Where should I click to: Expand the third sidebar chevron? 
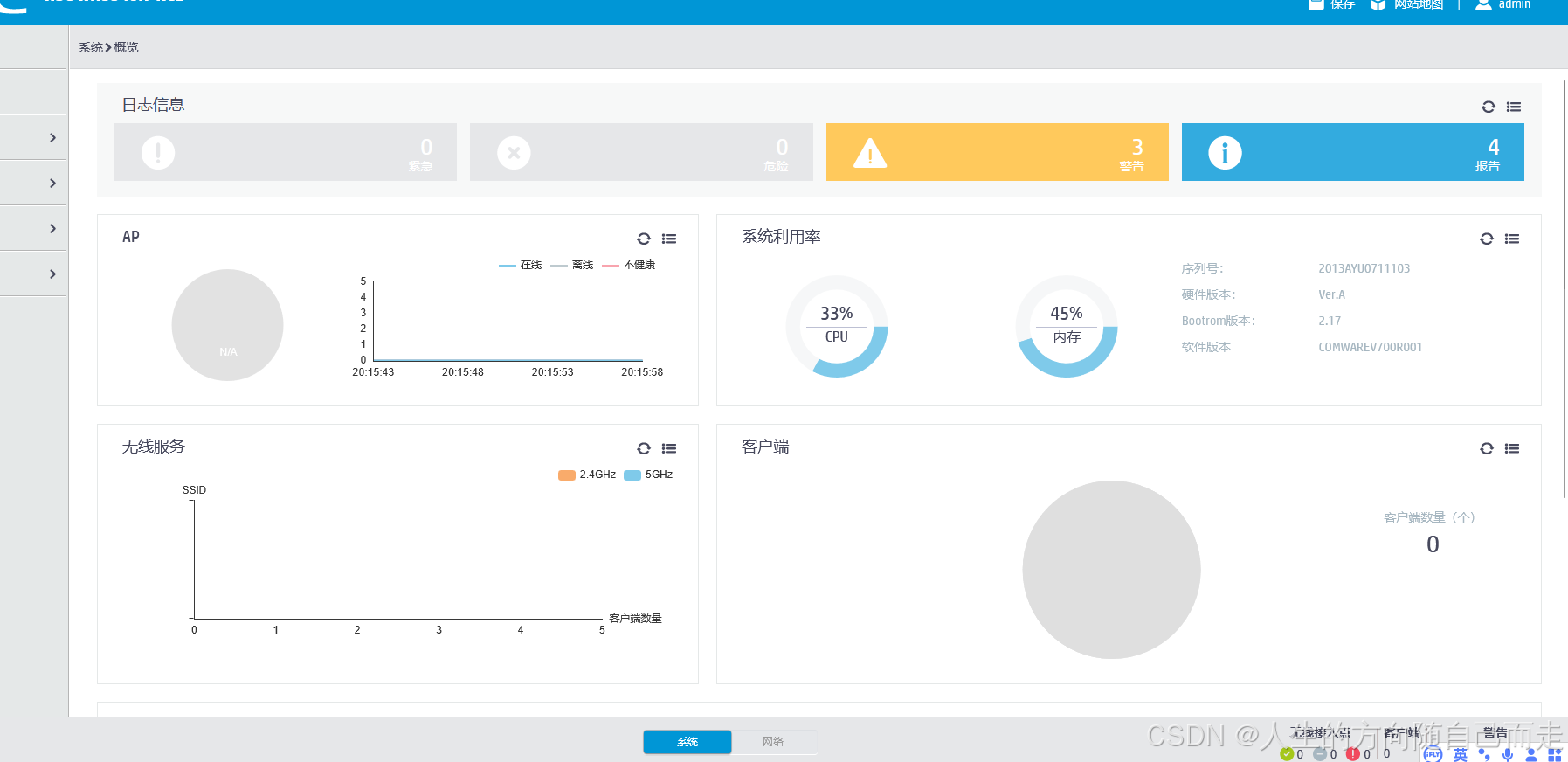52,229
